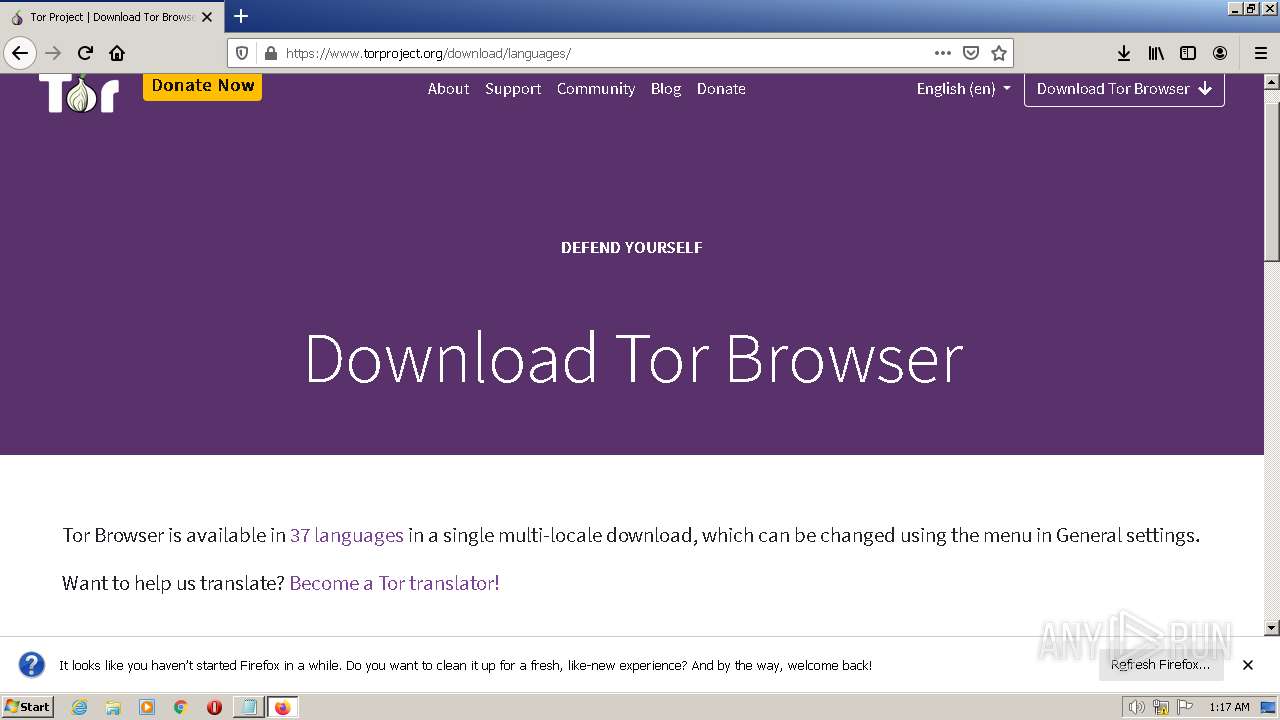Launch media player from the taskbar

(x=147, y=707)
